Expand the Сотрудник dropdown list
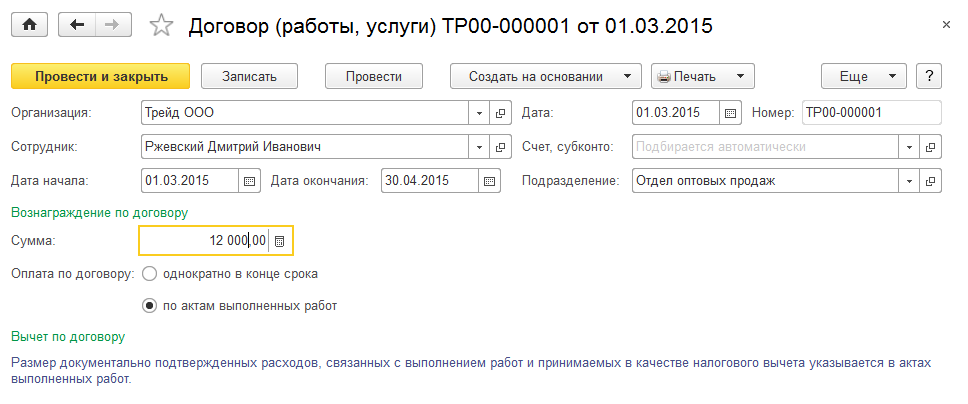 480,147
